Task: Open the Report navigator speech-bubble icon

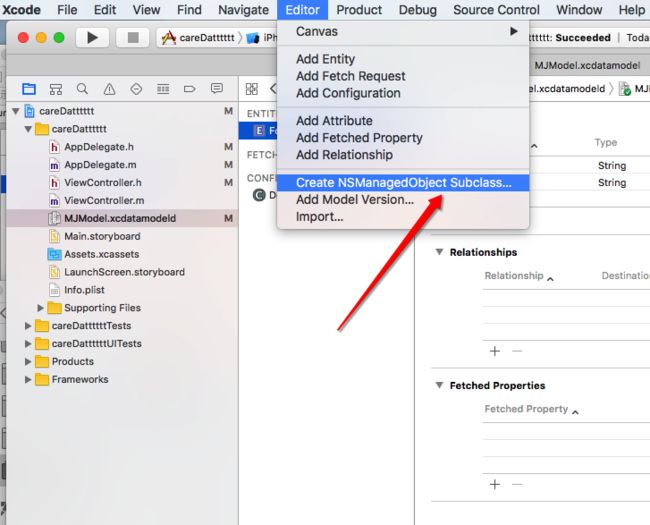Action: pos(216,88)
